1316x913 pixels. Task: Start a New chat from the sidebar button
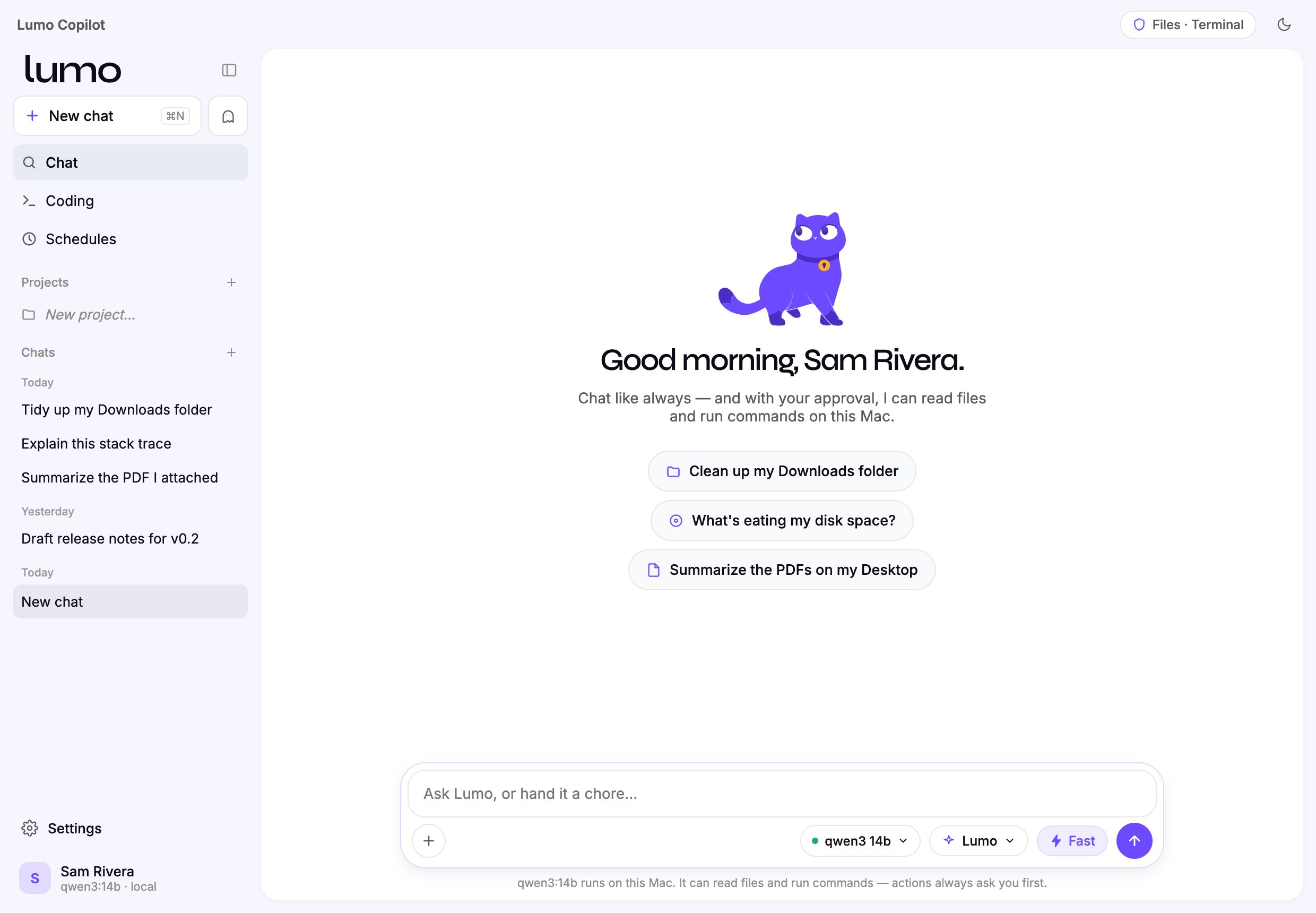(107, 116)
